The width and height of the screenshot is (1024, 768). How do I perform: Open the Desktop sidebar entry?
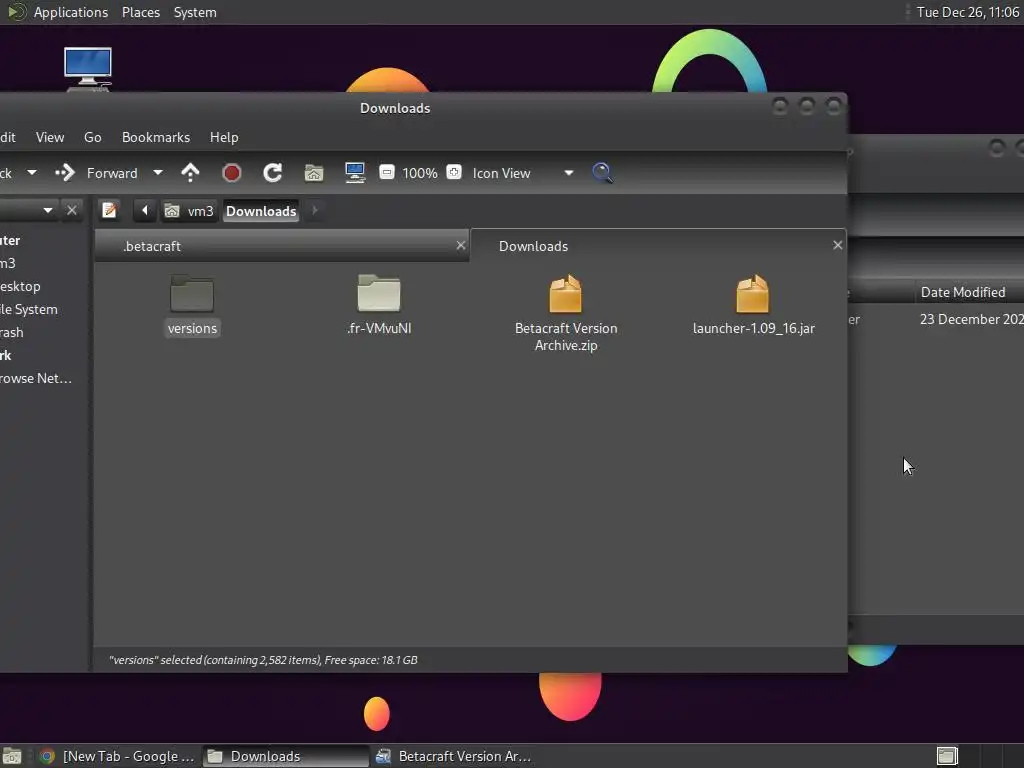[20, 287]
